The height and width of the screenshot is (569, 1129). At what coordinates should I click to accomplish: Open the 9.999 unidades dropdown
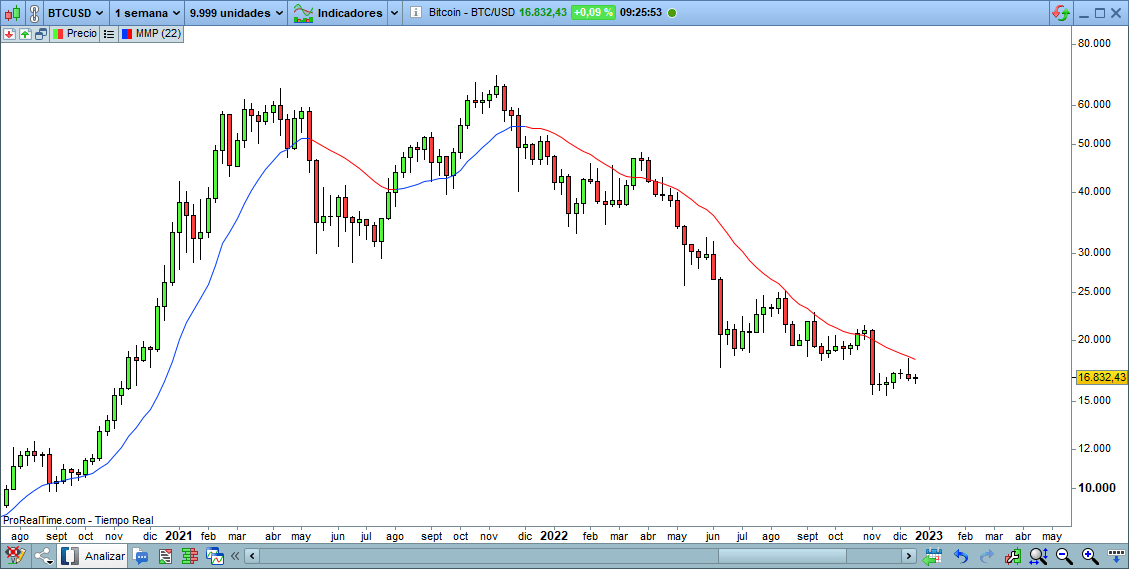pos(236,13)
